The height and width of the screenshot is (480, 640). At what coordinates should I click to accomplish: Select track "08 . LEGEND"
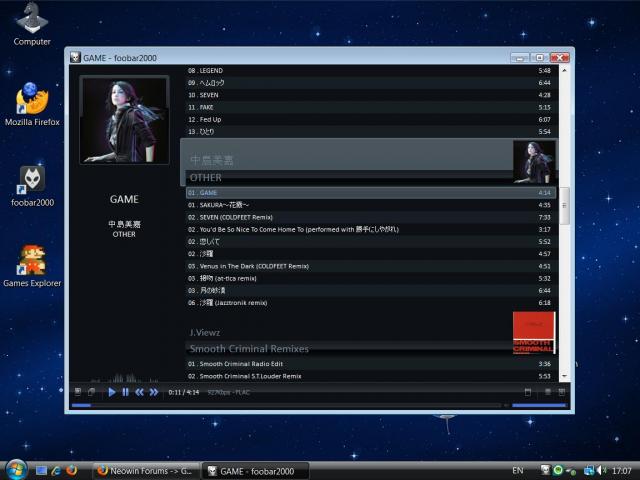point(369,71)
